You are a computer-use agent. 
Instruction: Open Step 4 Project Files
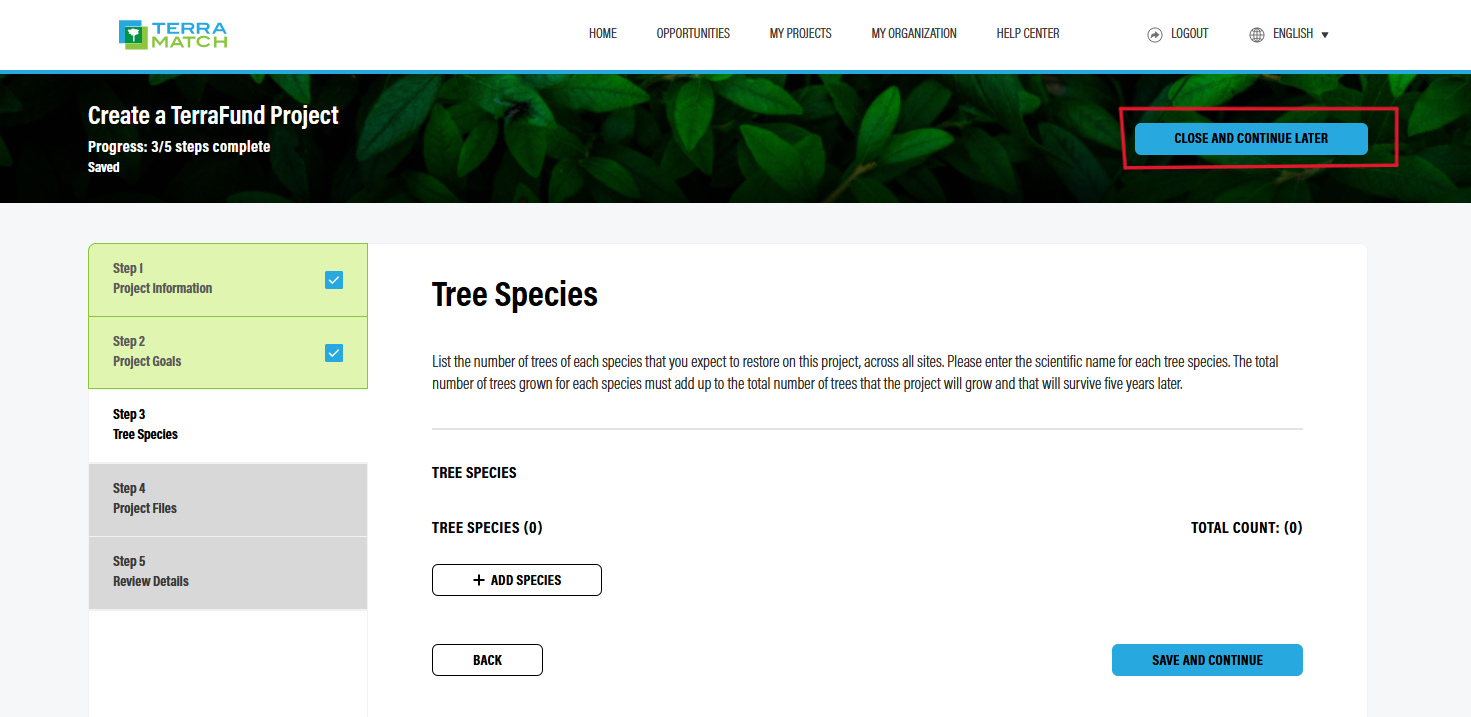point(227,498)
